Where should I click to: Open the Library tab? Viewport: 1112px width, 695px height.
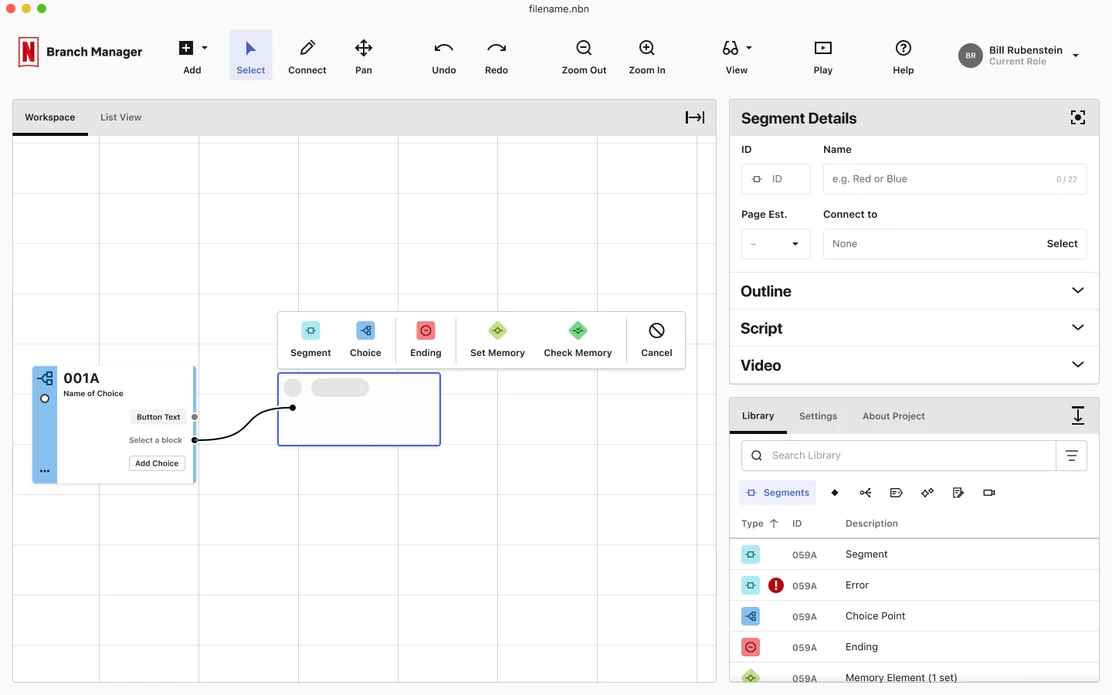pos(758,416)
